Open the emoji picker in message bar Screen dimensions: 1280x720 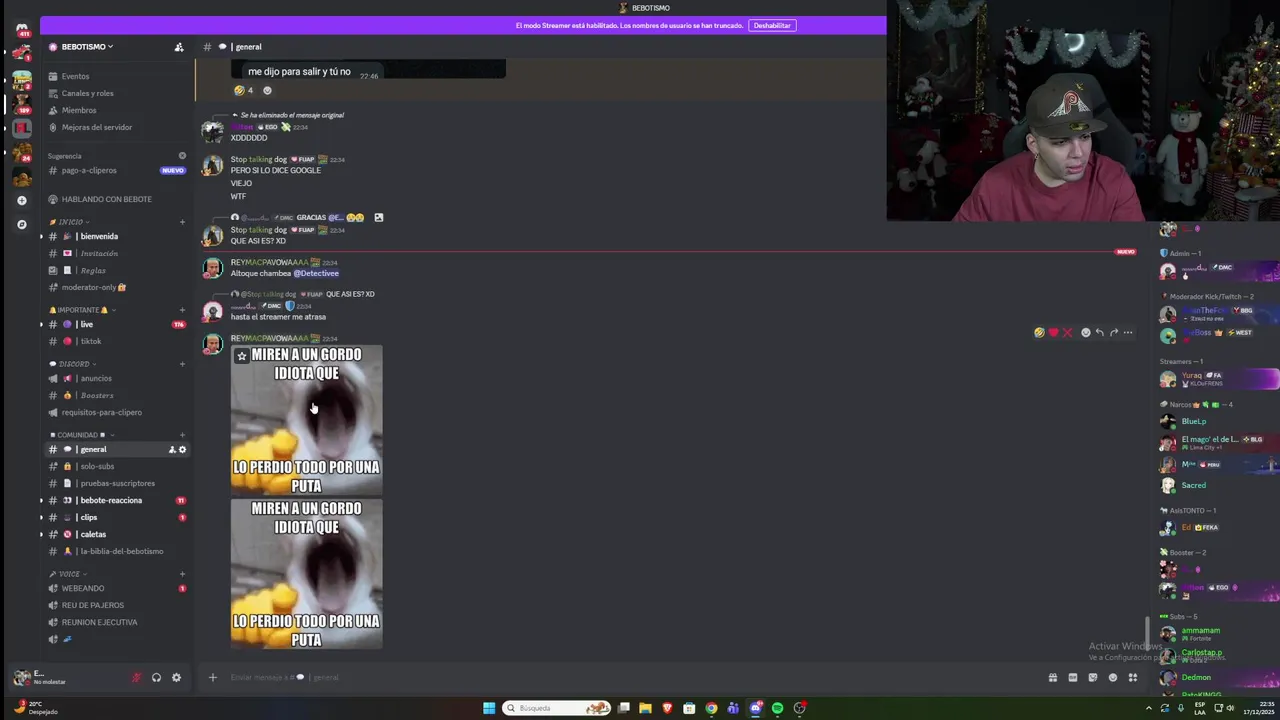click(x=1112, y=677)
